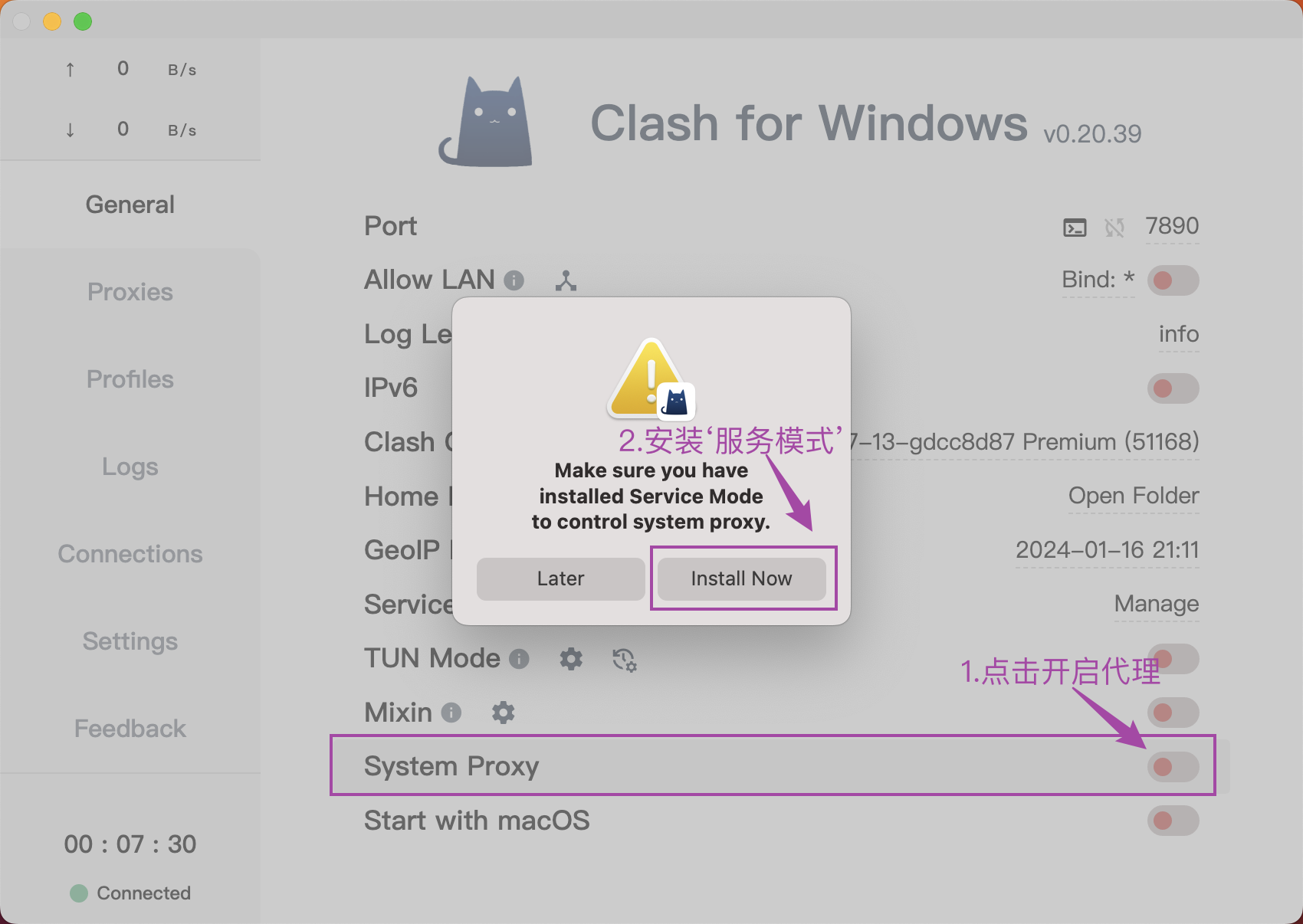Click the Open Folder link

pos(1133,496)
